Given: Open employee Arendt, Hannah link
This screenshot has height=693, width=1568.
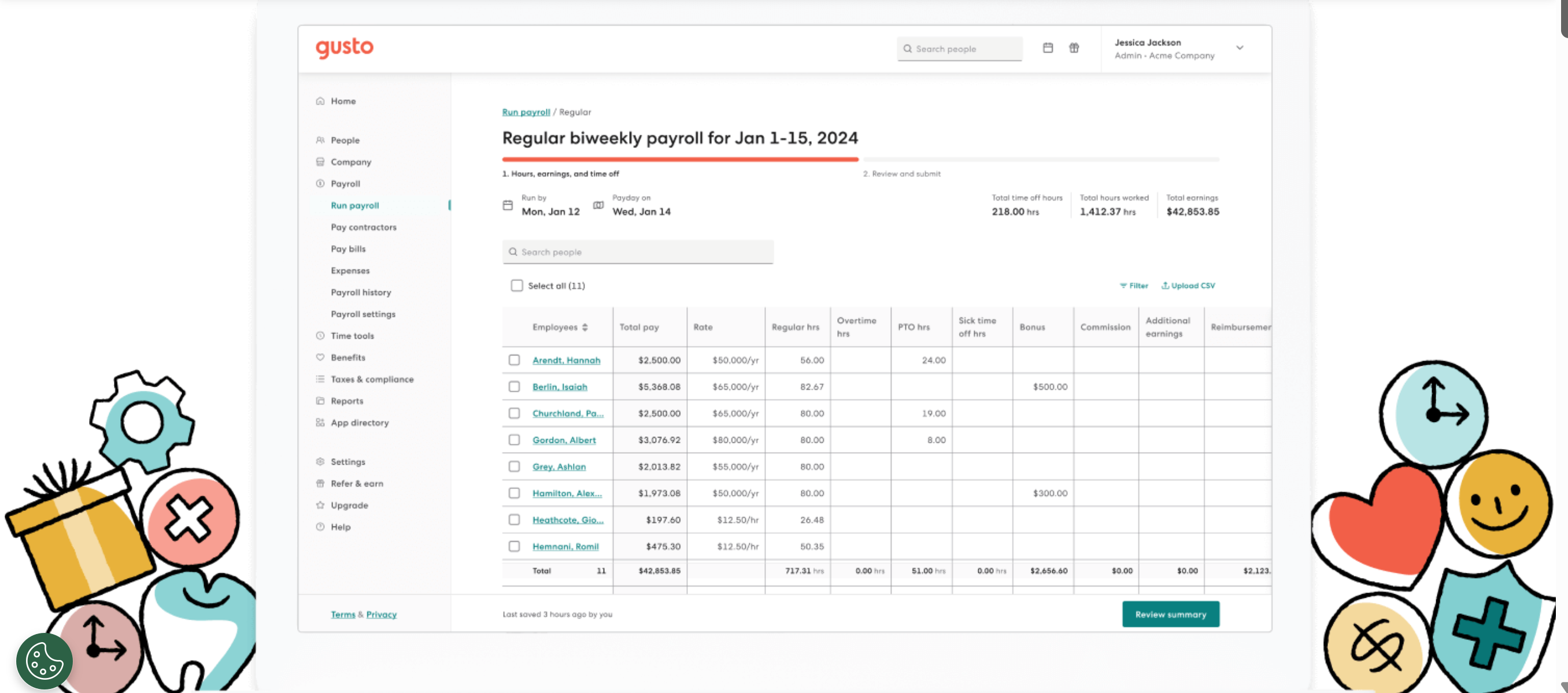Looking at the screenshot, I should point(566,360).
